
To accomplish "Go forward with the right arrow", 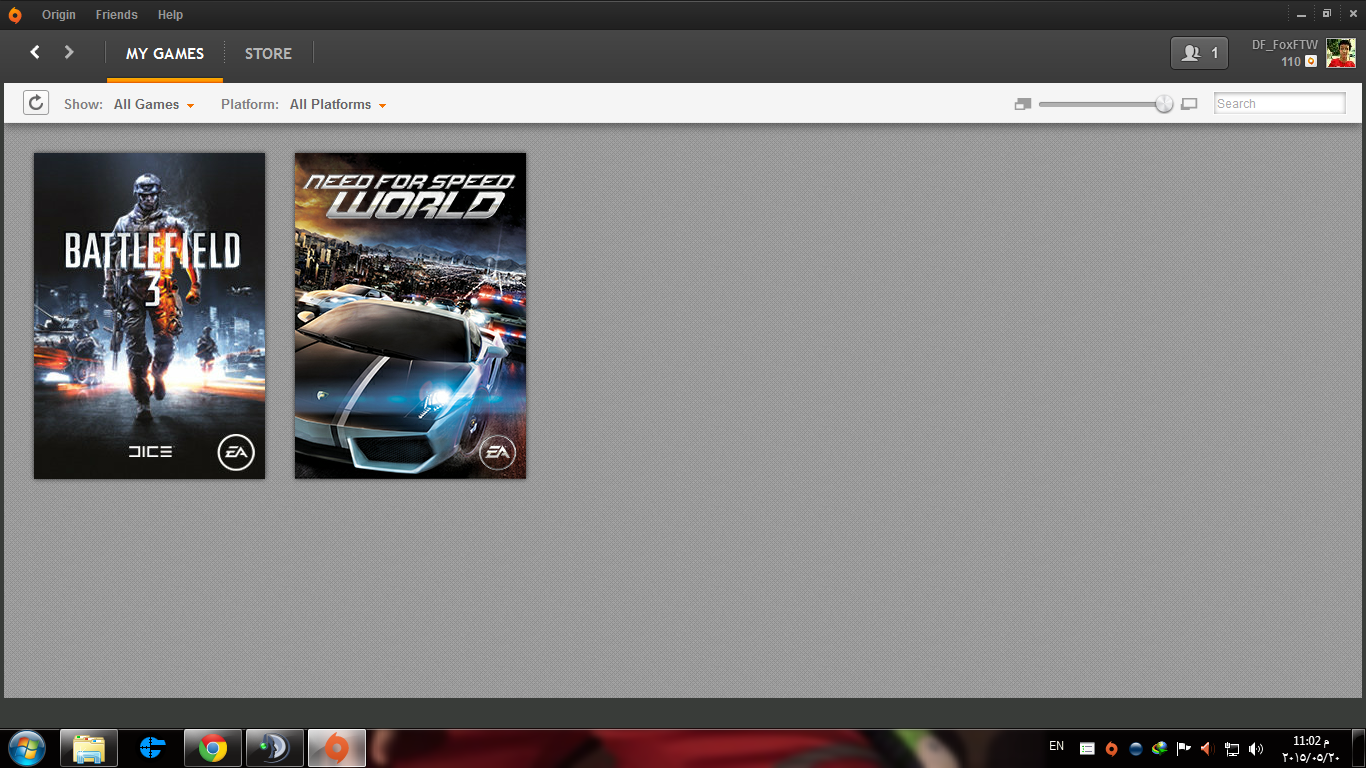I will [x=69, y=52].
